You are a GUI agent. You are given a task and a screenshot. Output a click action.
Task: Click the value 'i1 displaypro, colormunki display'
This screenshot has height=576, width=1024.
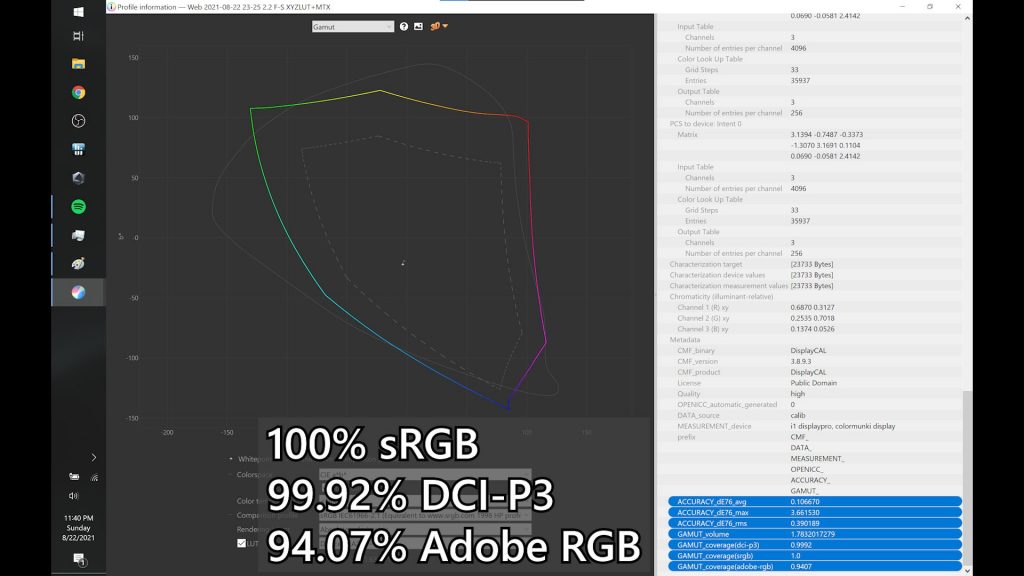(x=842, y=426)
